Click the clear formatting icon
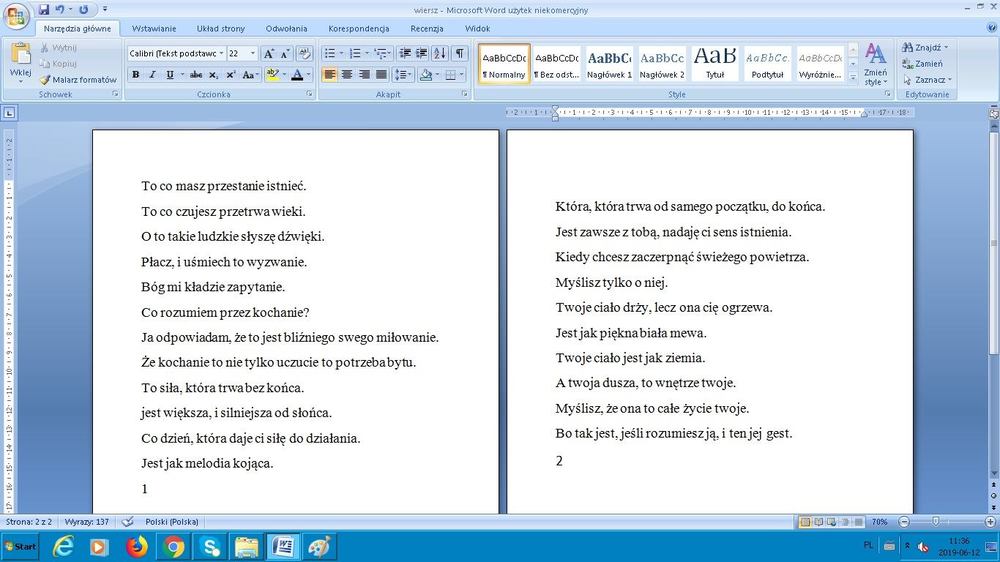Image resolution: width=1000 pixels, height=562 pixels. click(305, 53)
